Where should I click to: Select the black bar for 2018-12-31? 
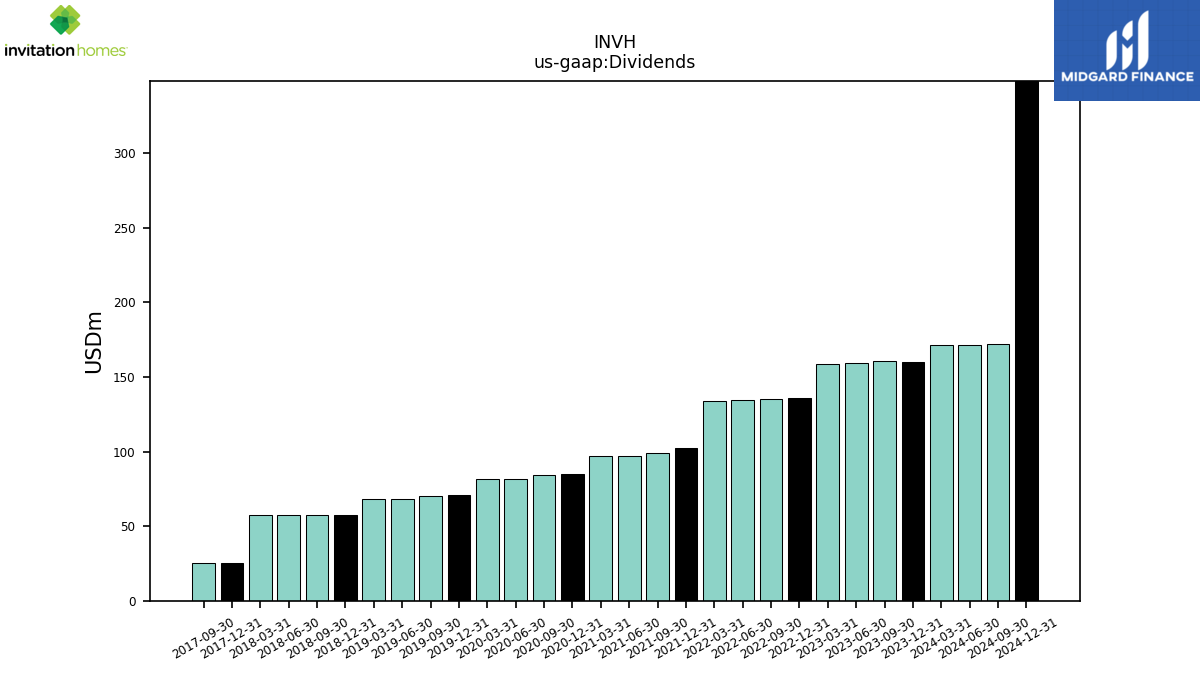pos(346,558)
